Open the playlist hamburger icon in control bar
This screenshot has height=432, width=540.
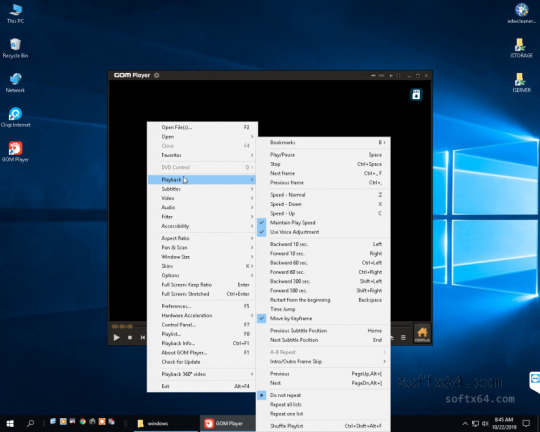(403, 338)
